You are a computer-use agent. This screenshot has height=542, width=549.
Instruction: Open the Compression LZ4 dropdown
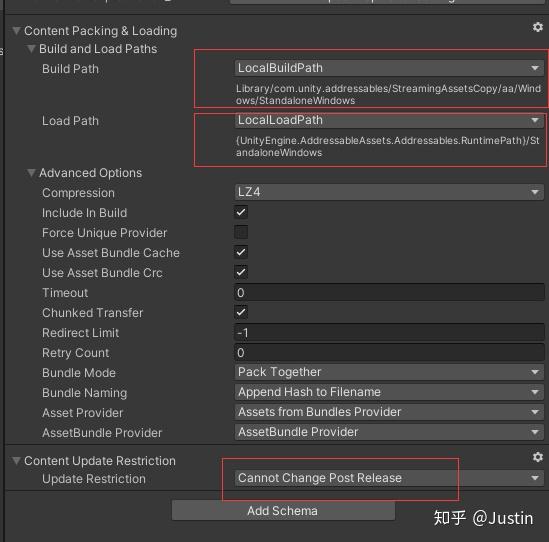(389, 192)
